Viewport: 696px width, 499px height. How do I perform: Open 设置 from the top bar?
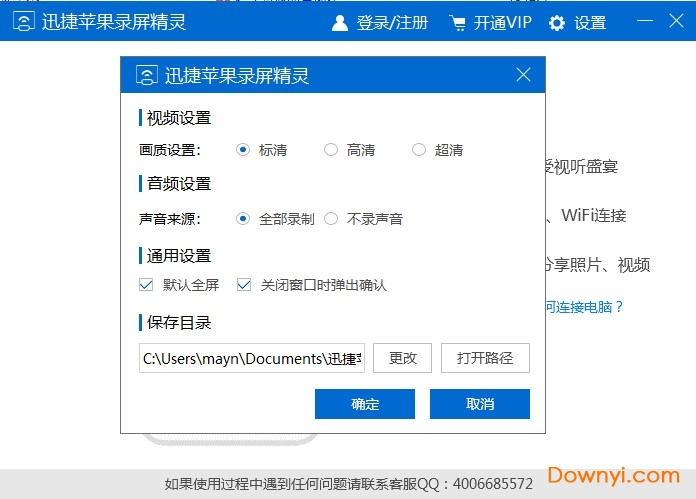tap(590, 23)
